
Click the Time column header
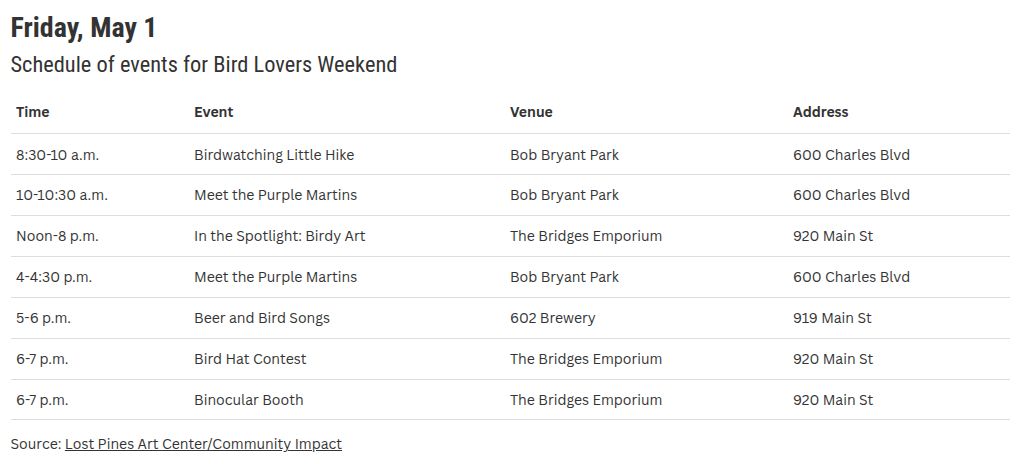(33, 112)
